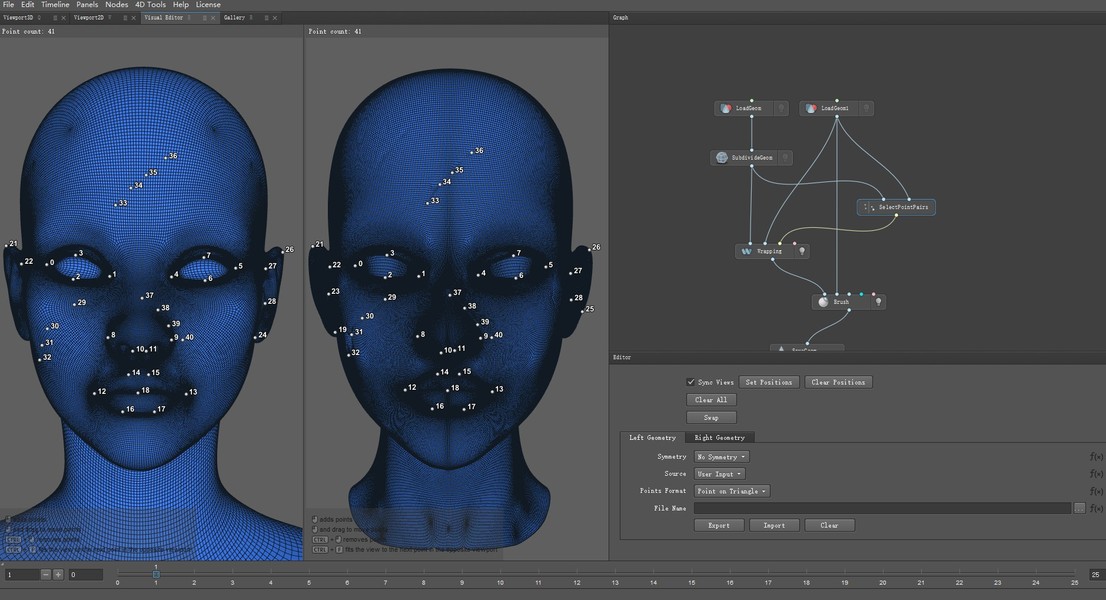Click the Swap button
This screenshot has height=600, width=1106.
coord(711,417)
